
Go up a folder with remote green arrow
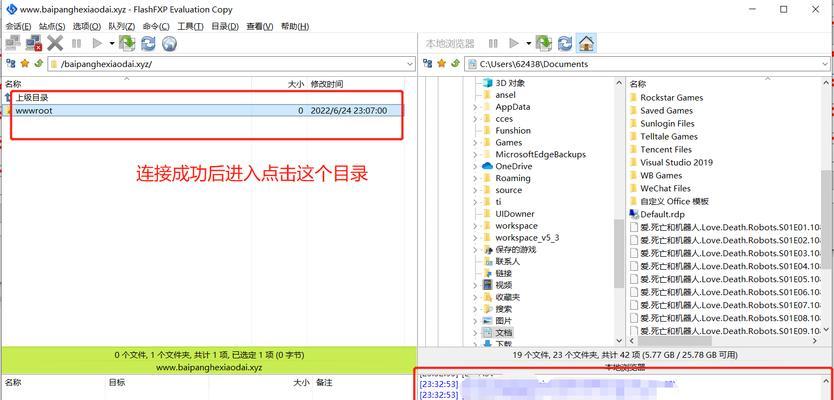tap(38, 64)
